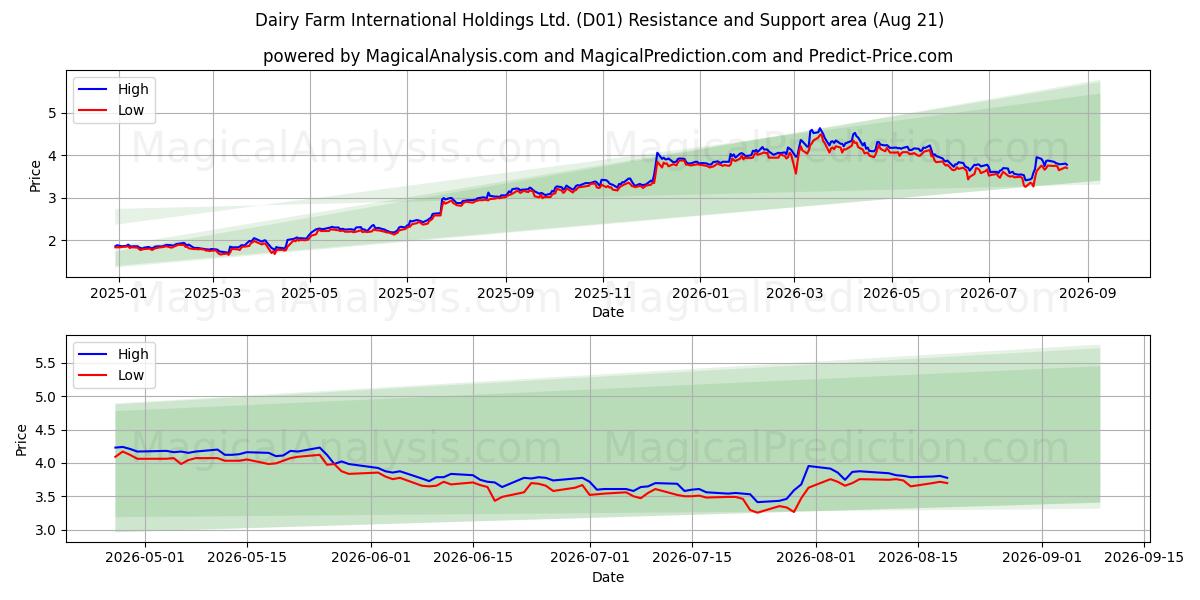1200x600 pixels.
Task: Click the 'Date' axis title under the bottom chart
Action: click(x=608, y=577)
